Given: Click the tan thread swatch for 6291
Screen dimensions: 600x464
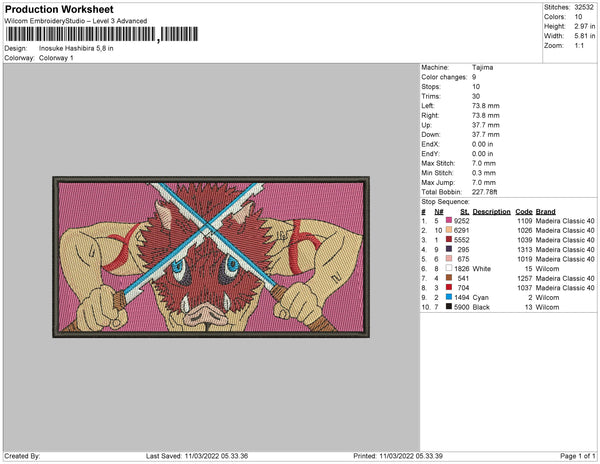Looking at the screenshot, I should click(x=449, y=230).
